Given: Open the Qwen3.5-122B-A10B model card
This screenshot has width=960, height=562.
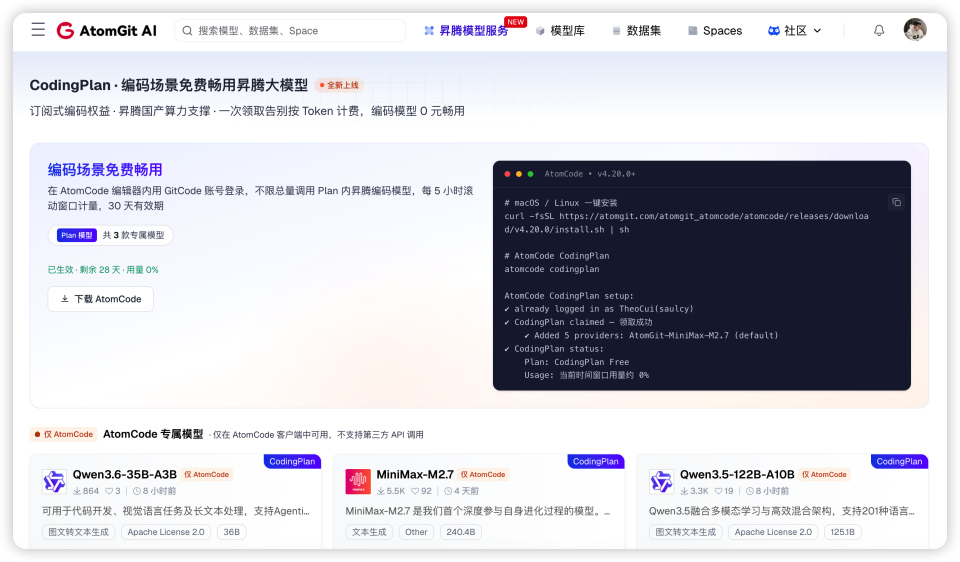Looking at the screenshot, I should (782, 501).
